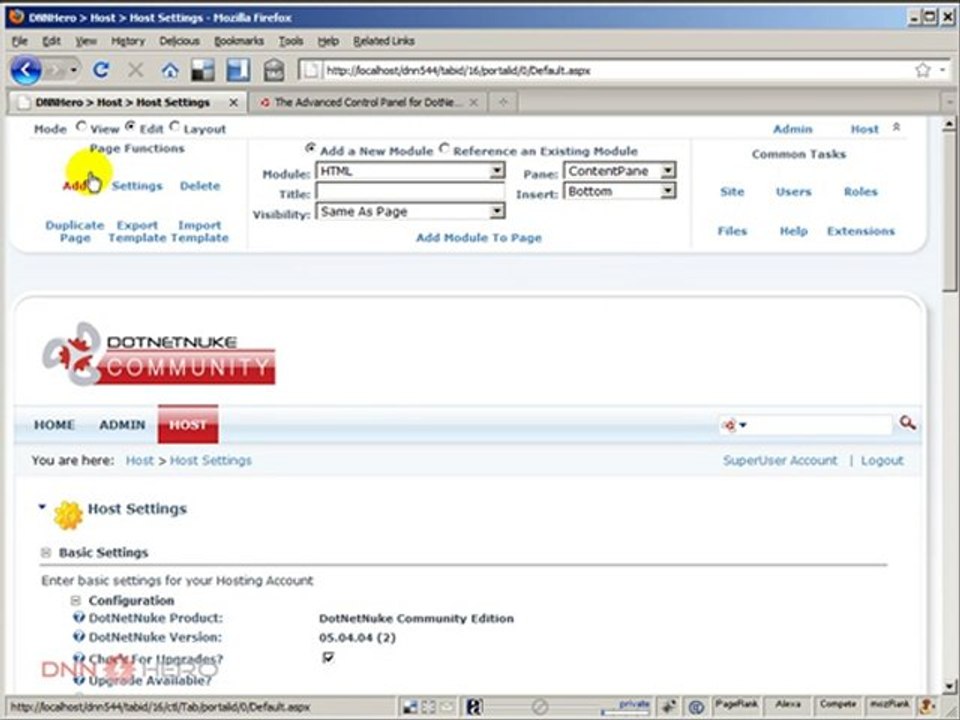Reload the page with the refresh icon
960x720 pixels.
pyautogui.click(x=101, y=70)
